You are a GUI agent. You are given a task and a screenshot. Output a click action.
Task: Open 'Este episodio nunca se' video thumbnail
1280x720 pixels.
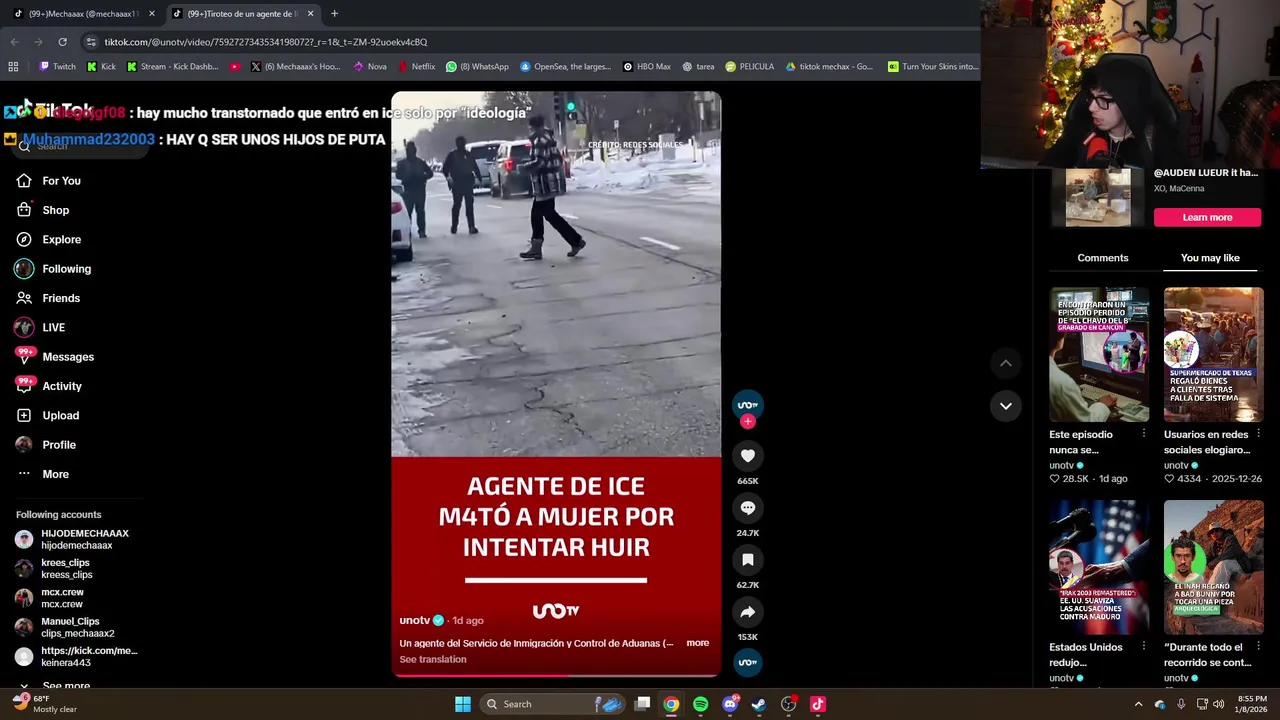(x=1099, y=355)
